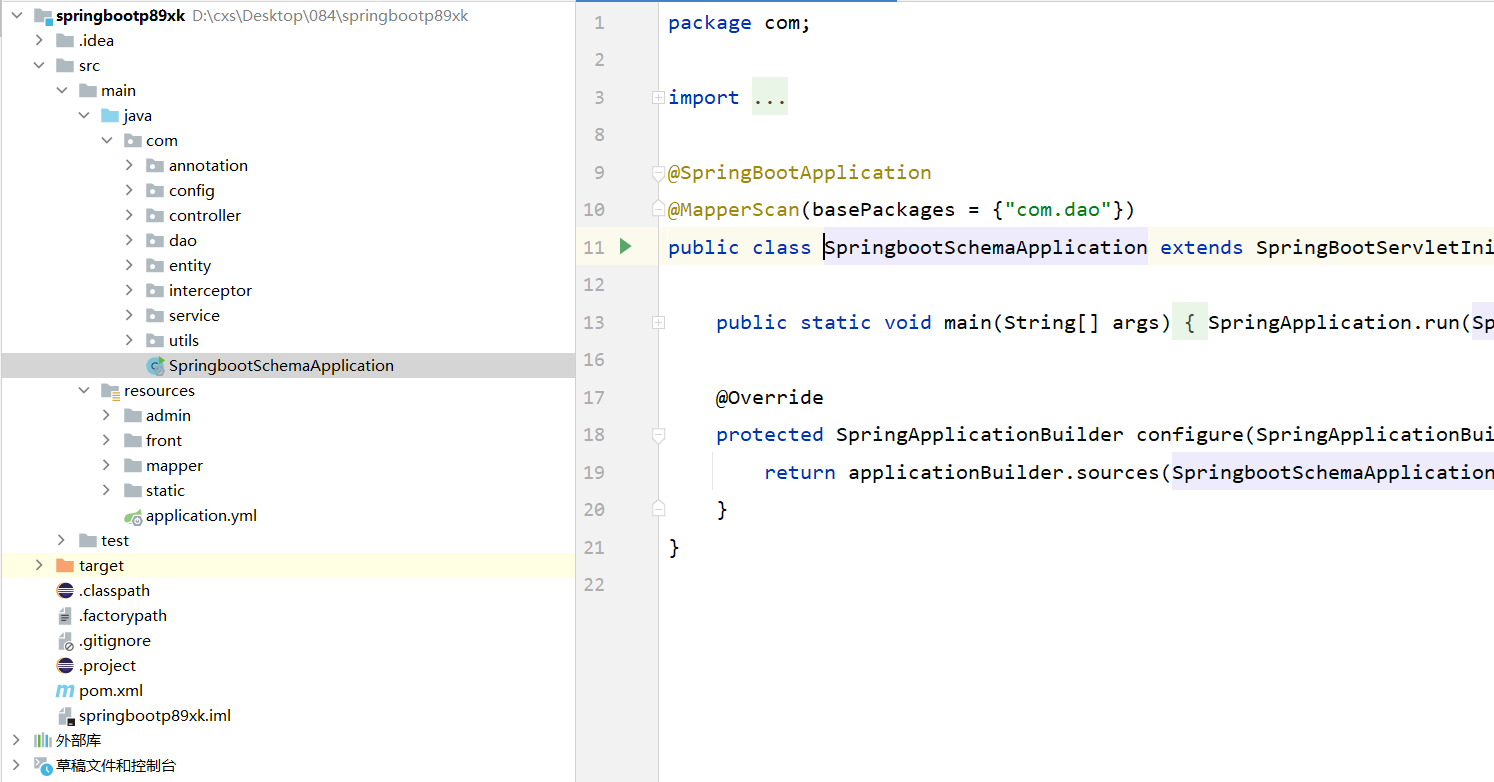This screenshot has height=782, width=1494.
Task: Click the scratches and consoles (草稿文件和控制台) icon
Action: 43,766
